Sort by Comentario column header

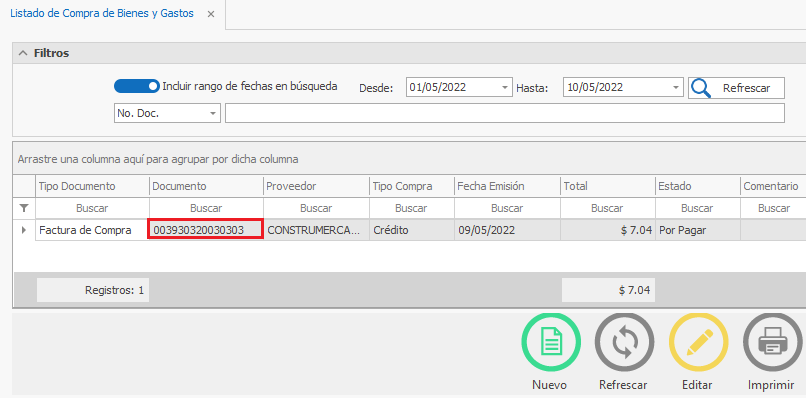point(773,186)
